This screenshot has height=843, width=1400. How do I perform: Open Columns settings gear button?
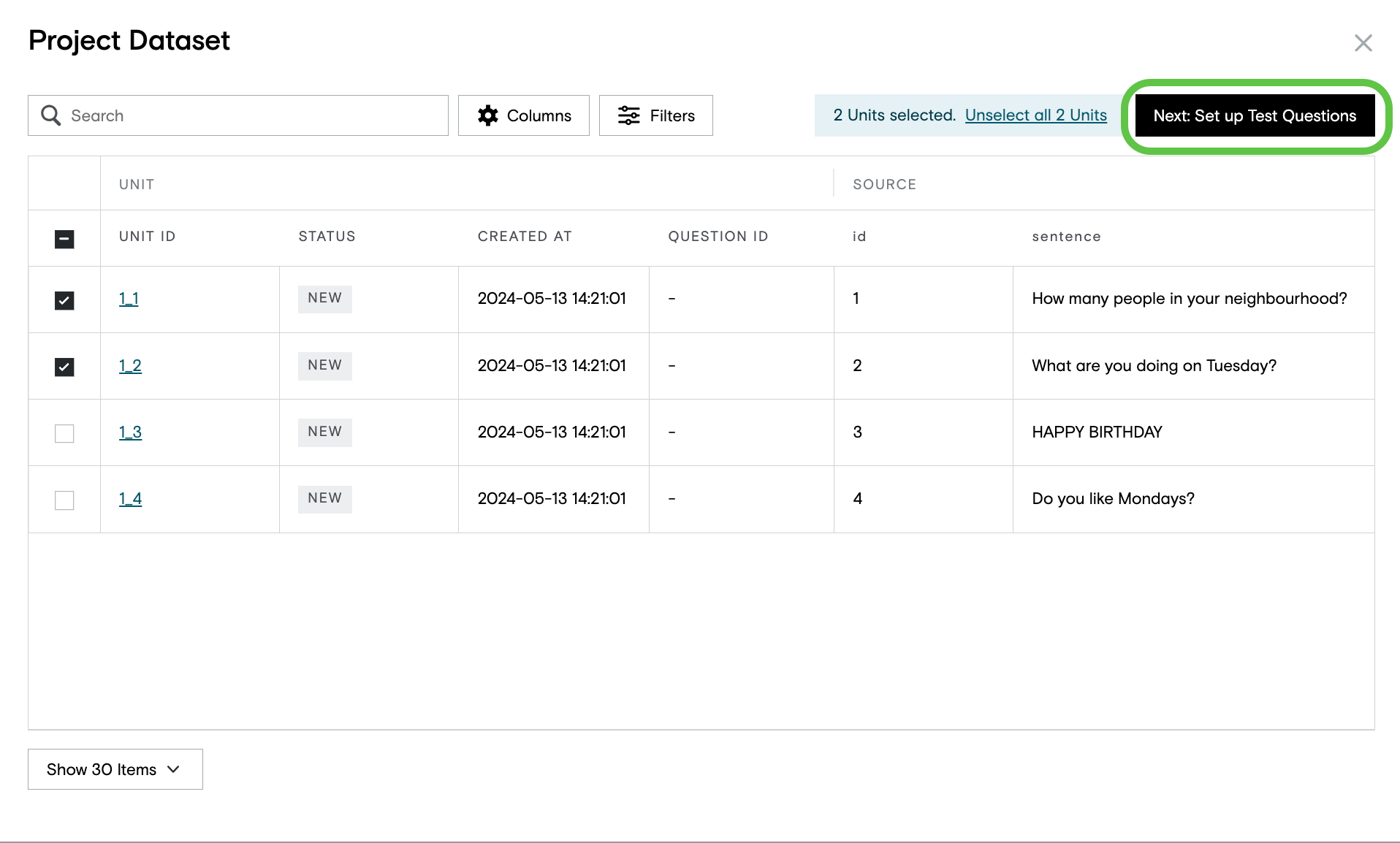click(523, 115)
